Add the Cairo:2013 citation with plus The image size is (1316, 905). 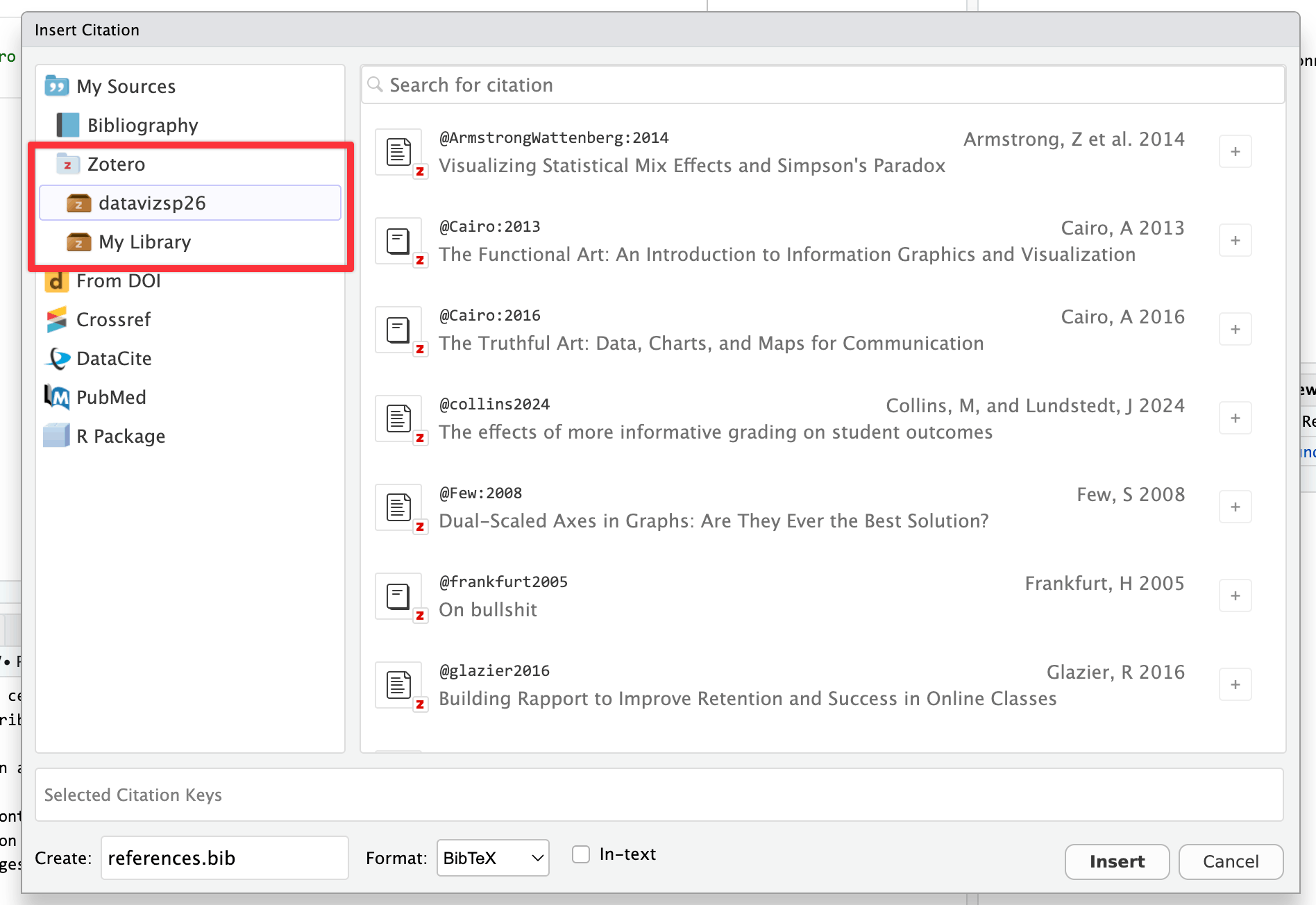click(1235, 241)
